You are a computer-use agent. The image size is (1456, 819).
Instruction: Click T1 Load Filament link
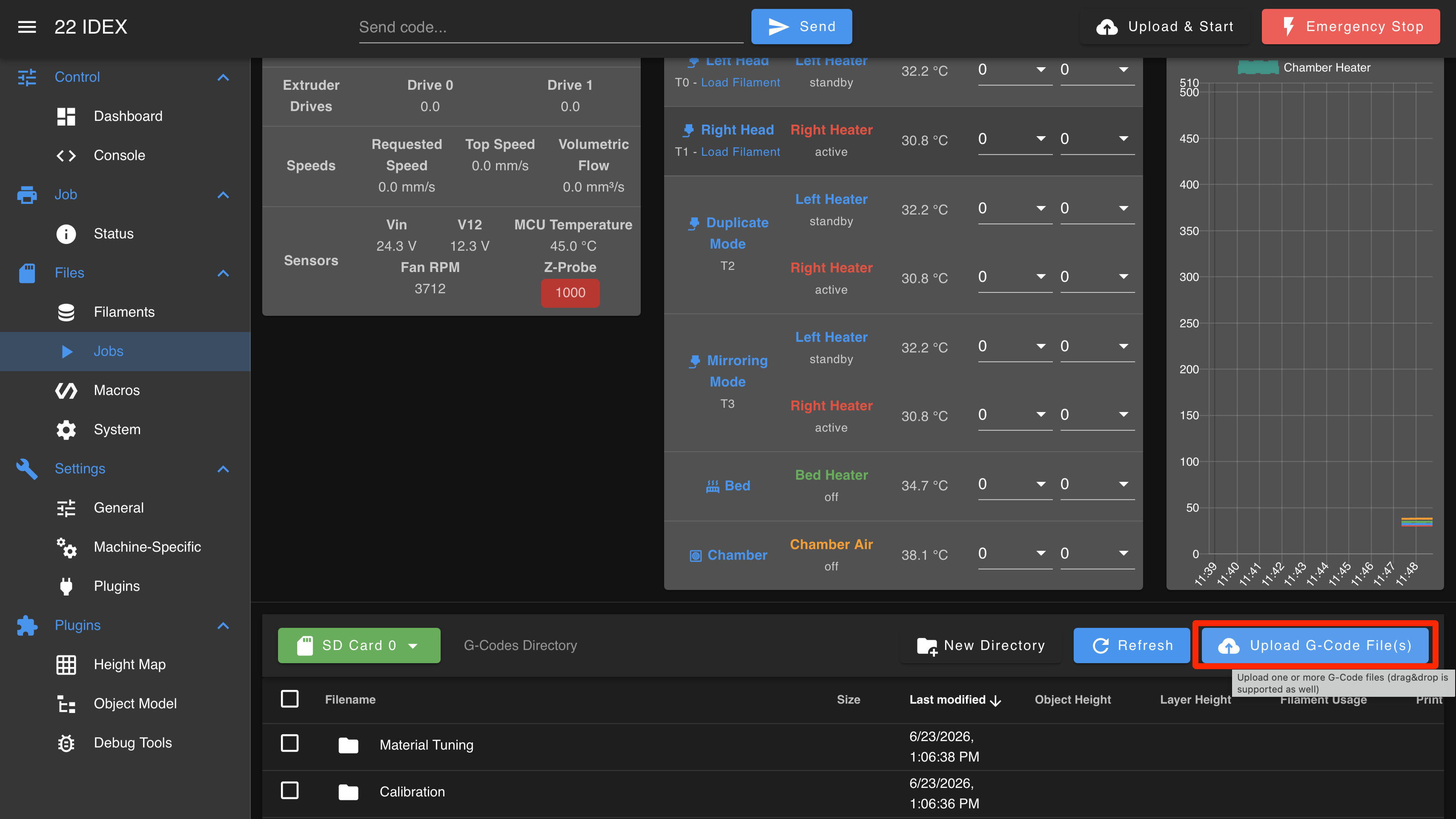[740, 152]
